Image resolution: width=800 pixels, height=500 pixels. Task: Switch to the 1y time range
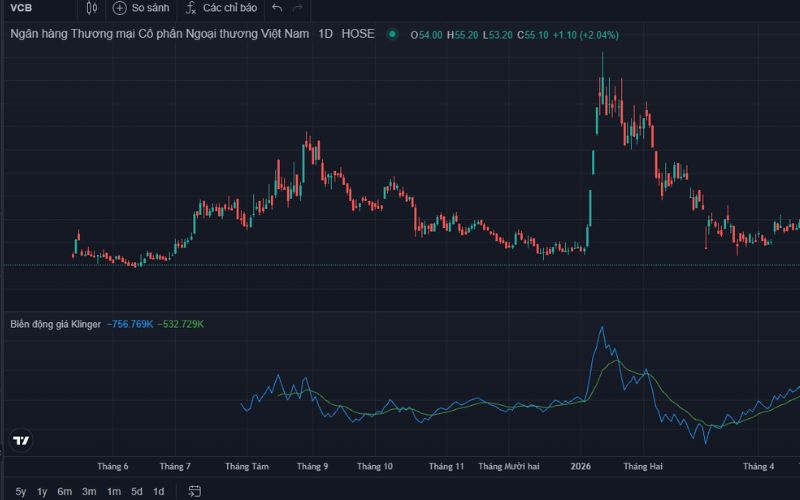tap(42, 491)
